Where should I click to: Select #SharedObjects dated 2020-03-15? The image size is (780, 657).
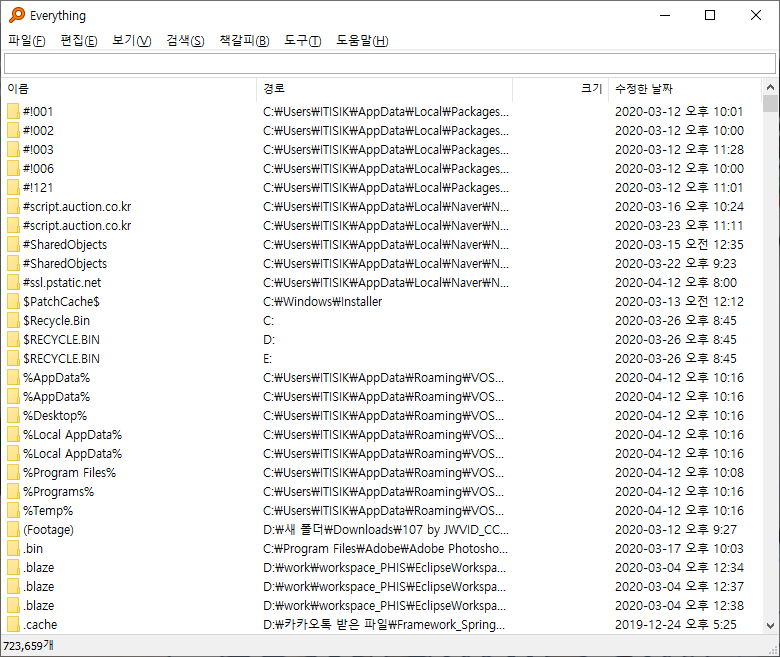click(65, 244)
